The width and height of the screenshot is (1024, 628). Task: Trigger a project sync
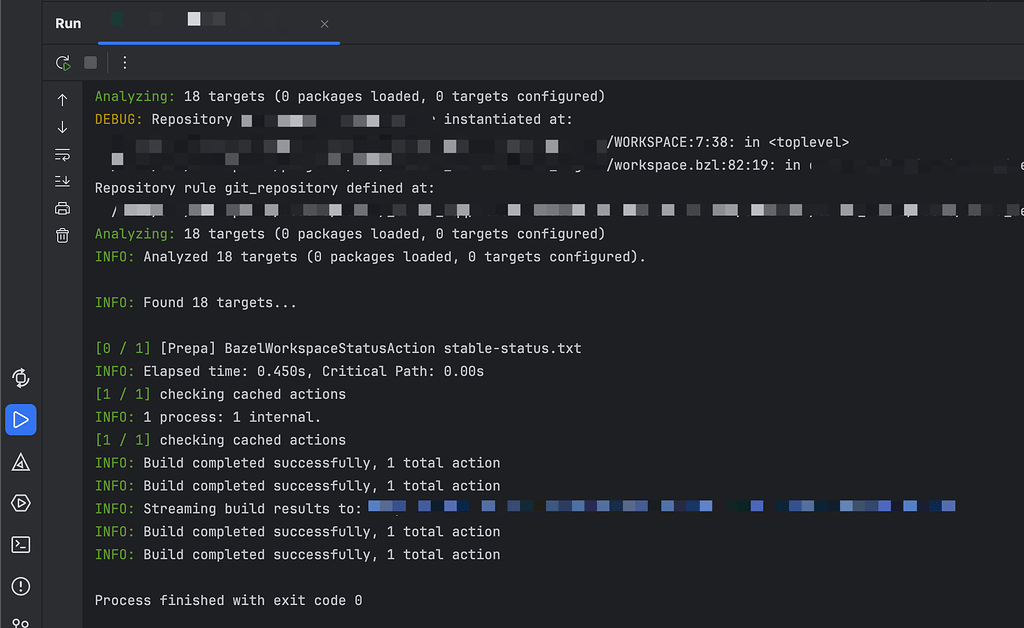point(21,378)
